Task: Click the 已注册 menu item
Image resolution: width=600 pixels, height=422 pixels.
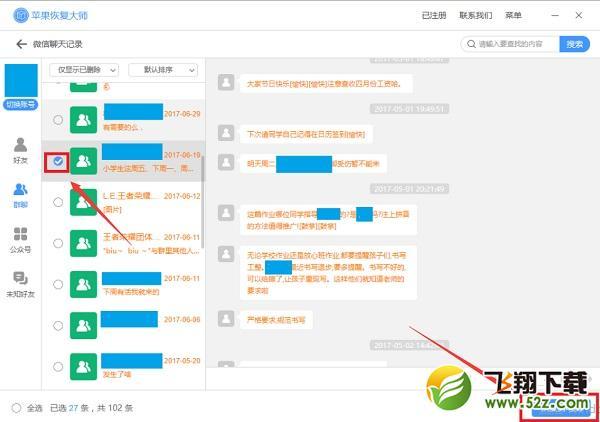Action: coord(434,15)
